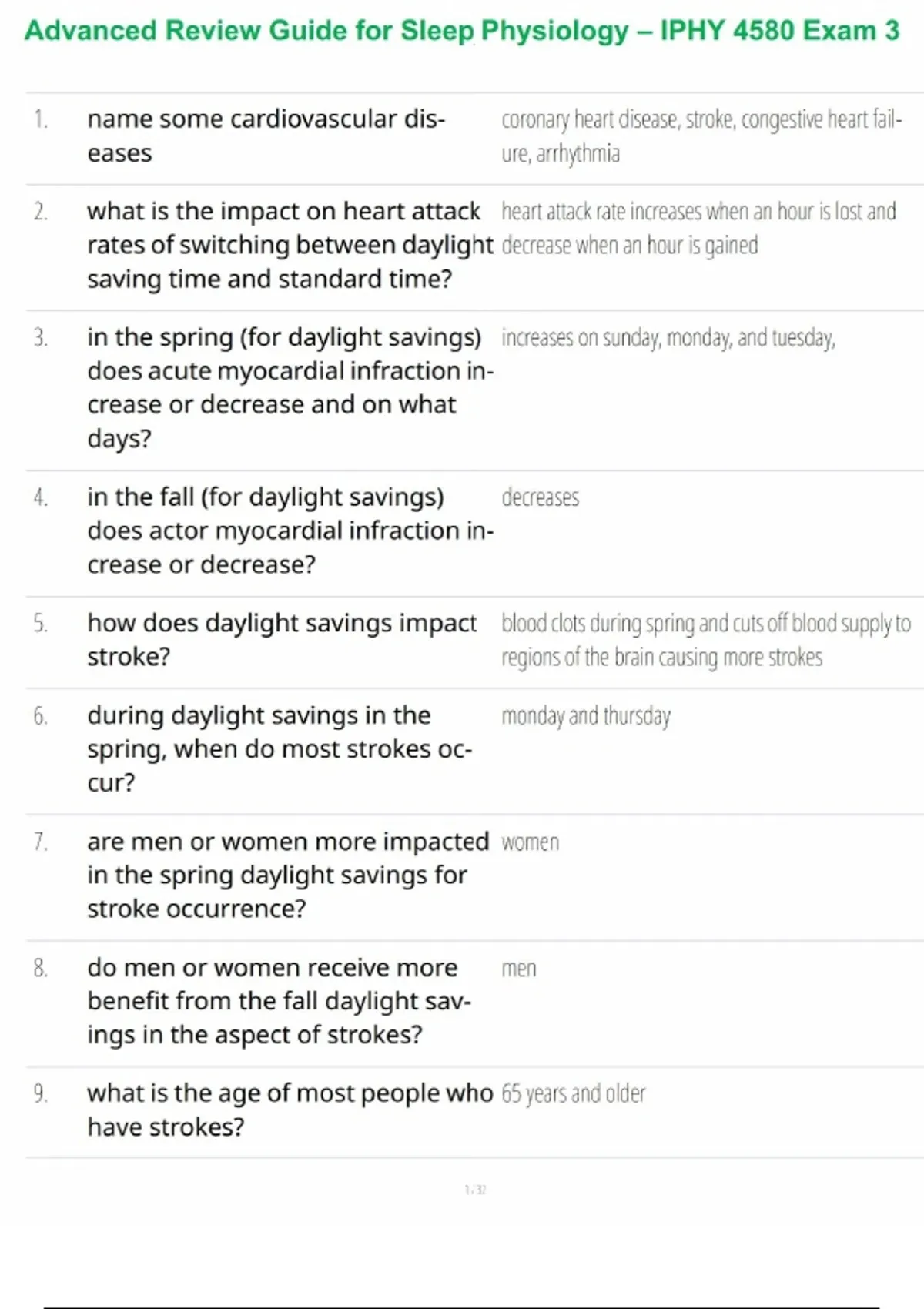Click question 6 about when most strokes occur
The image size is (924, 1309).
[x=279, y=748]
